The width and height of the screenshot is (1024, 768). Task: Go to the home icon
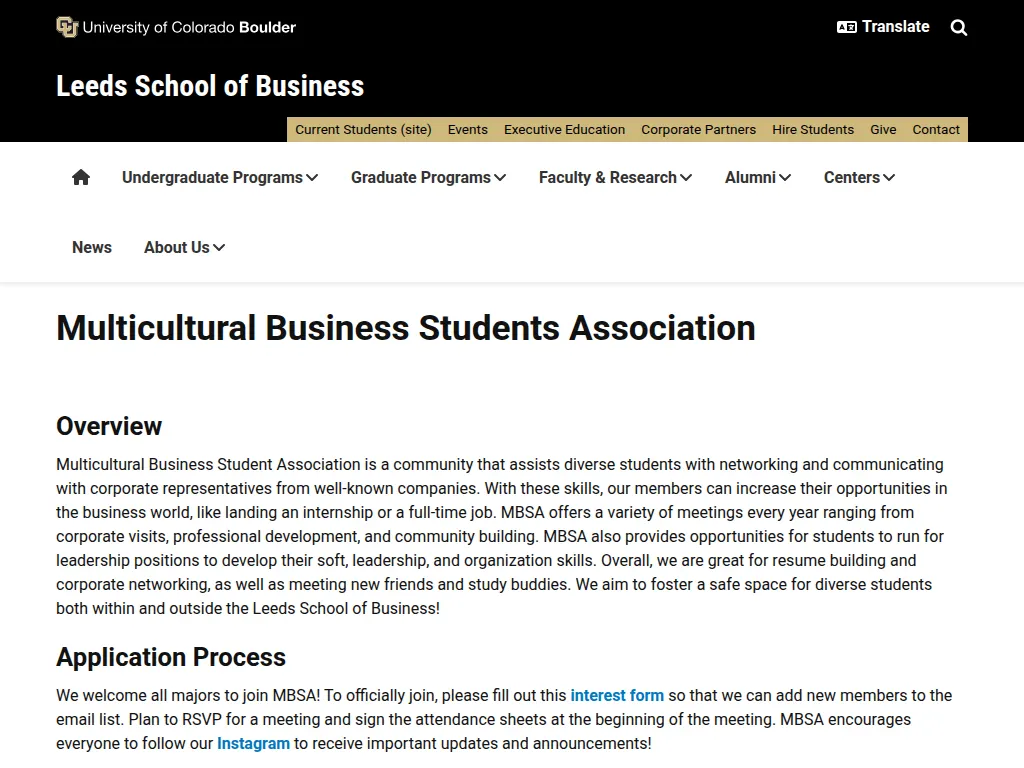point(81,177)
